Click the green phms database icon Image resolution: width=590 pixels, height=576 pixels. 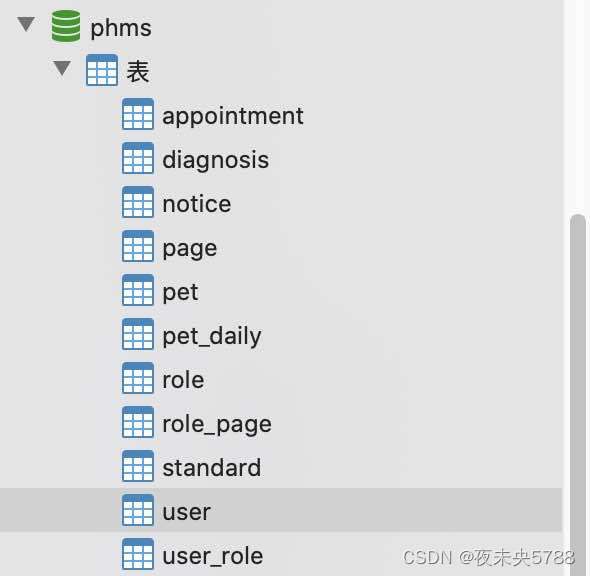point(66,26)
